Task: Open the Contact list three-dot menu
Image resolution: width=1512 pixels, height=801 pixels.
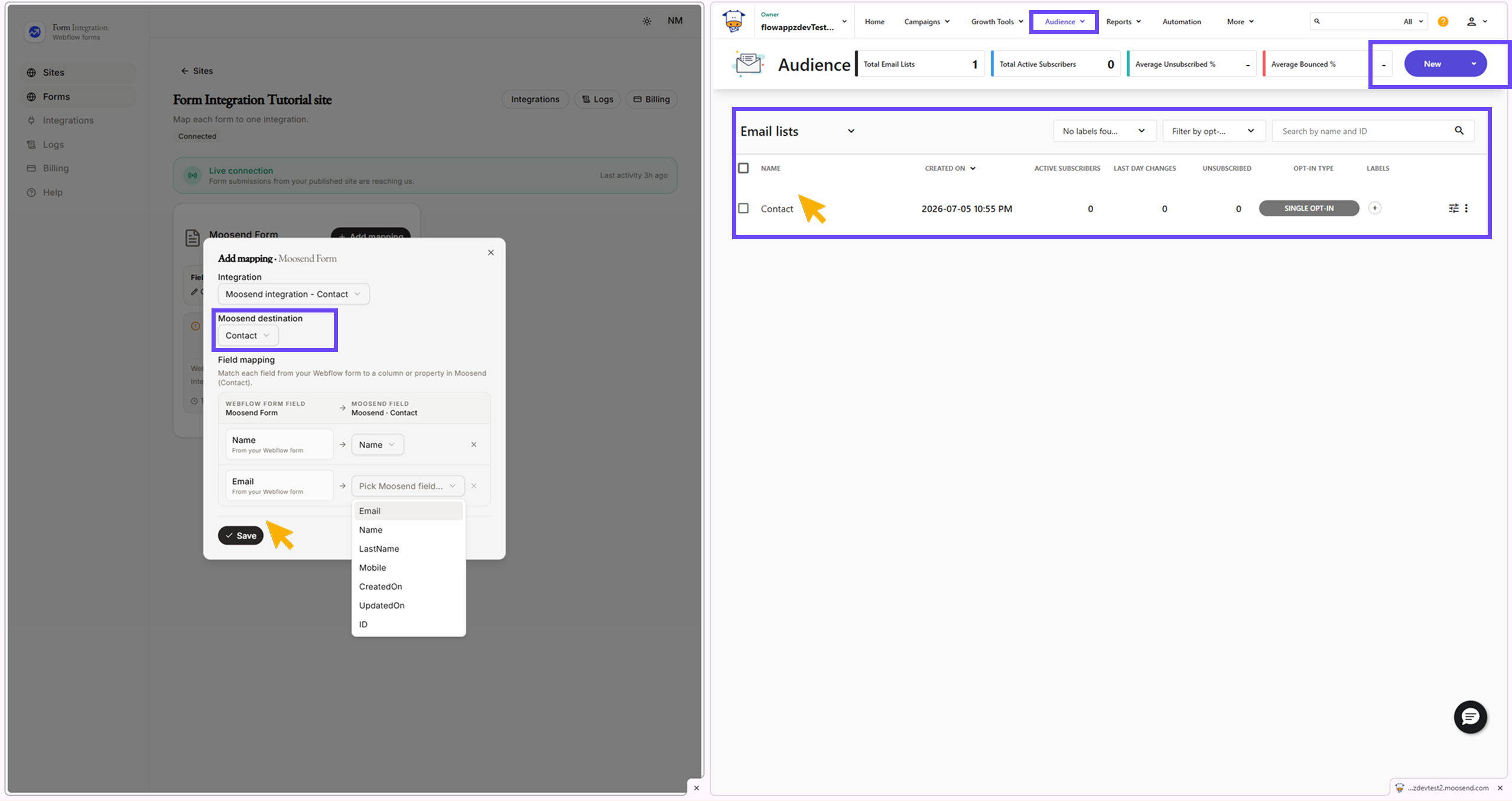Action: 1466,208
